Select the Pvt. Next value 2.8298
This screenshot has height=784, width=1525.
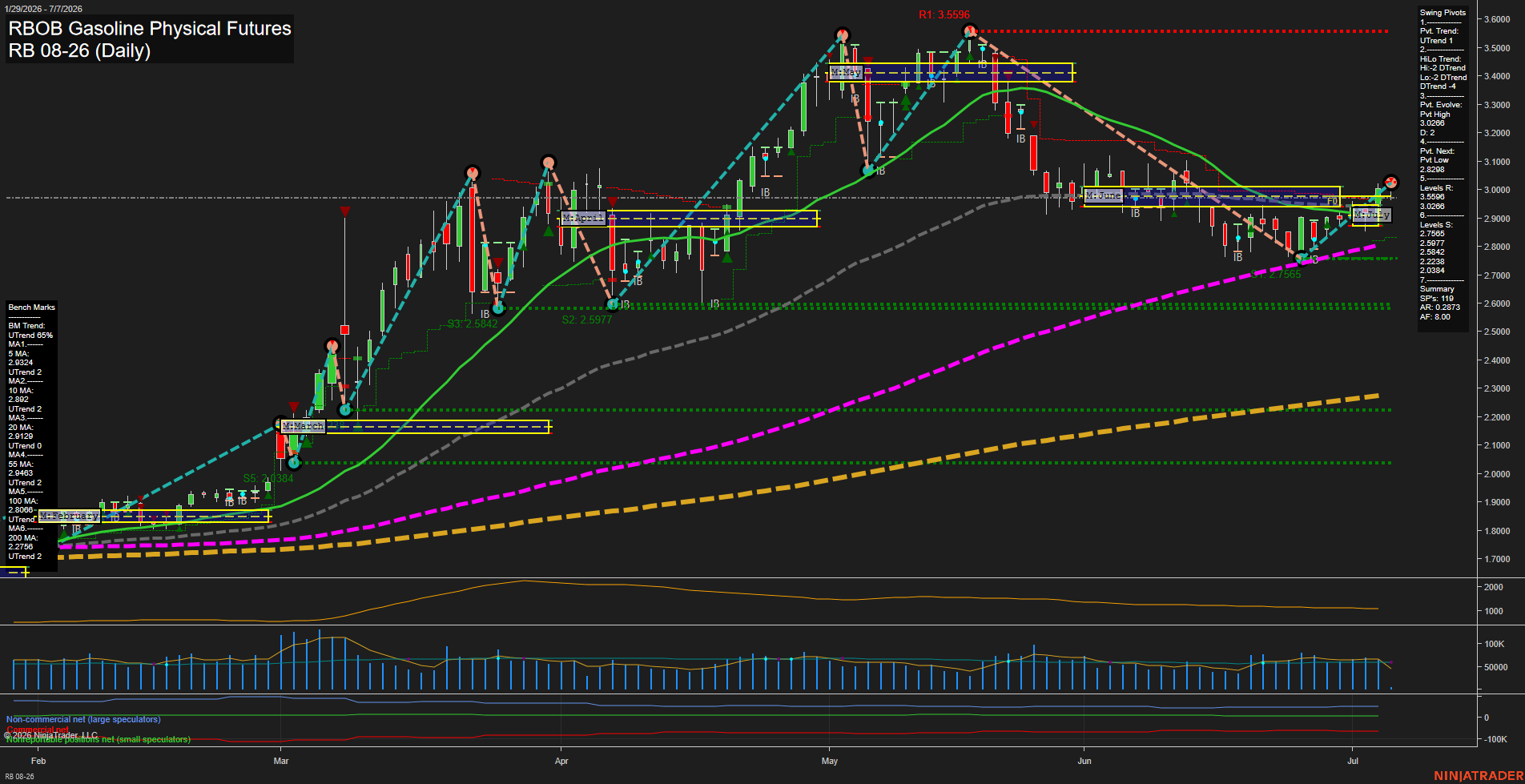pos(1432,170)
